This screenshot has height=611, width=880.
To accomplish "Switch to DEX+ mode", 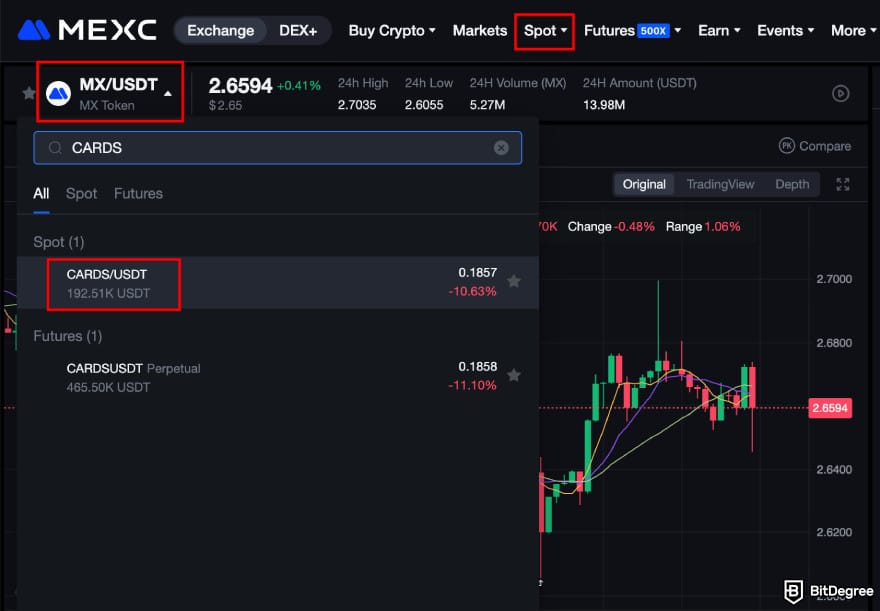I will (298, 30).
